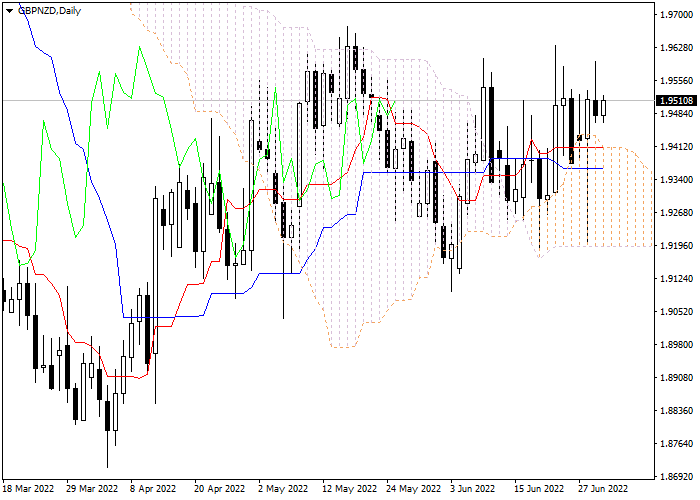
Task: Select the 3 Jun 2022 date label
Action: [x=473, y=489]
